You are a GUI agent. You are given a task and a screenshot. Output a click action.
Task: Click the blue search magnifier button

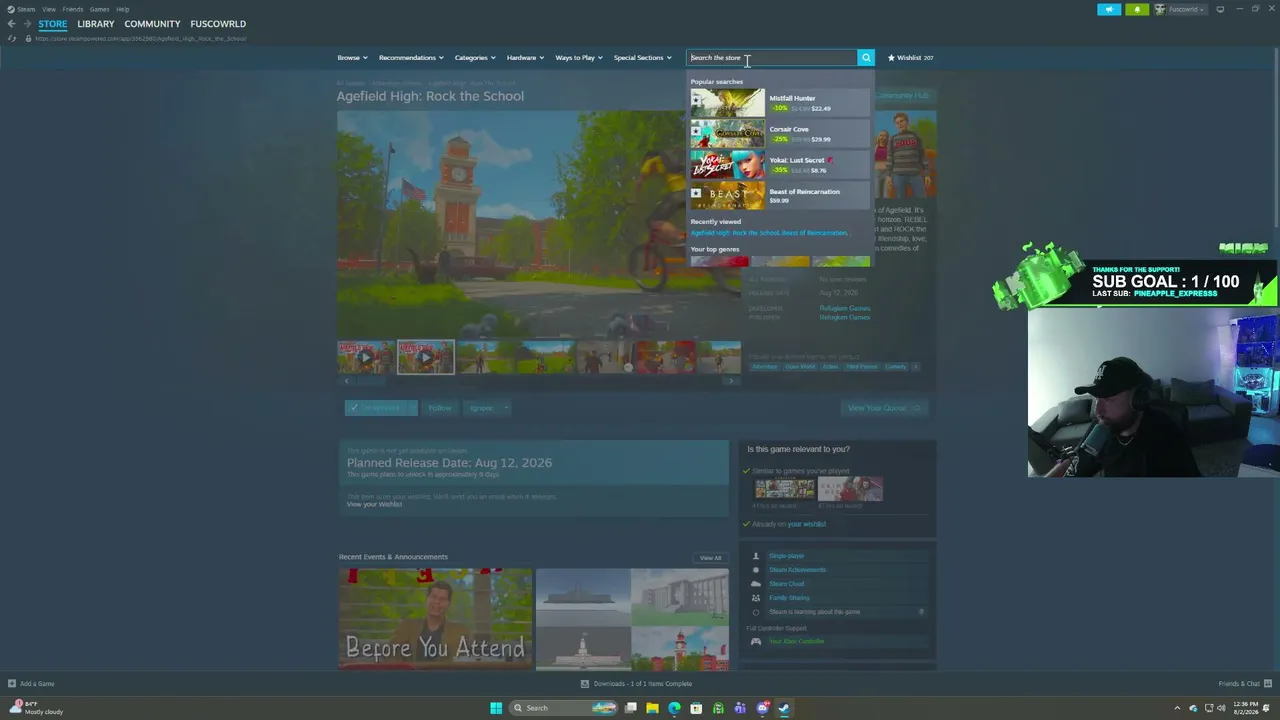tap(866, 58)
